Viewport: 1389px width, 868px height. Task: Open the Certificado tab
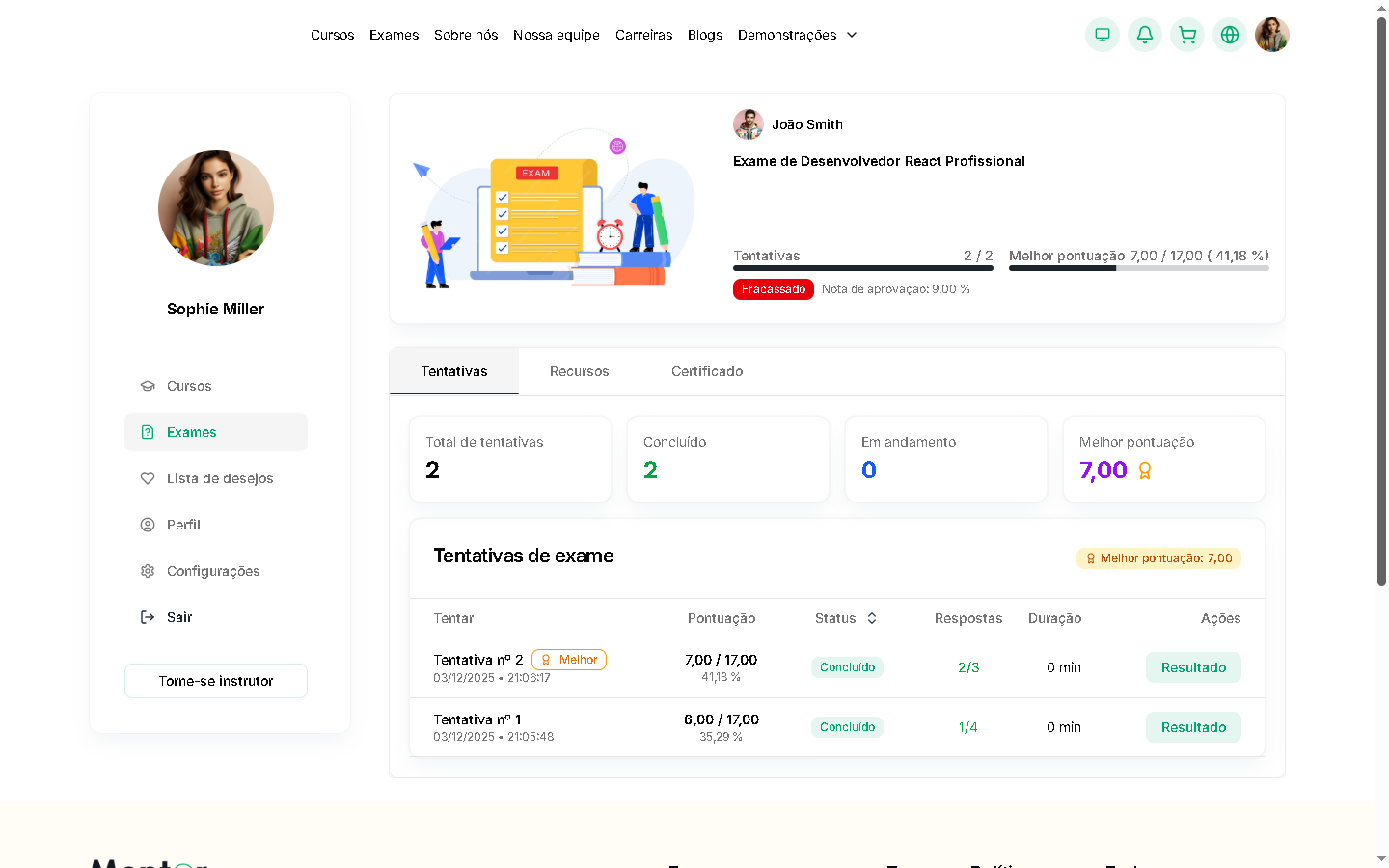pos(707,371)
